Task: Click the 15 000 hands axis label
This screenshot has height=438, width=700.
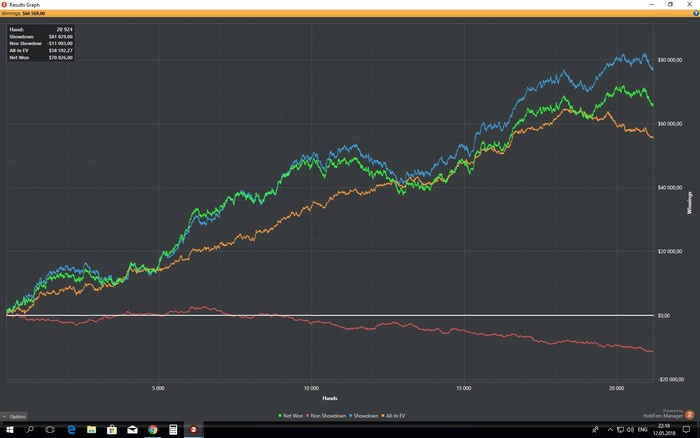Action: tap(464, 388)
